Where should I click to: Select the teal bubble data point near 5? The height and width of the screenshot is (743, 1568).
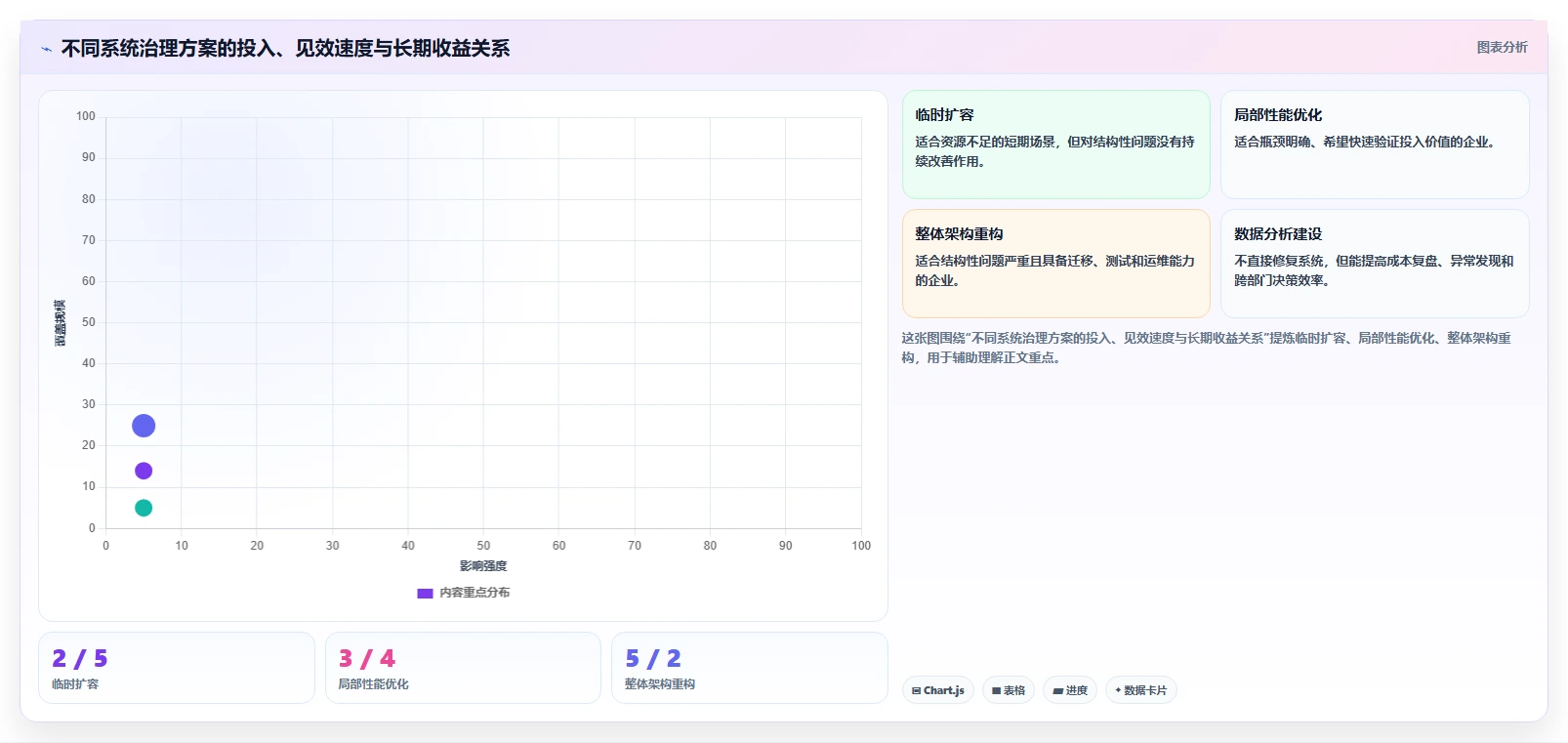point(144,508)
